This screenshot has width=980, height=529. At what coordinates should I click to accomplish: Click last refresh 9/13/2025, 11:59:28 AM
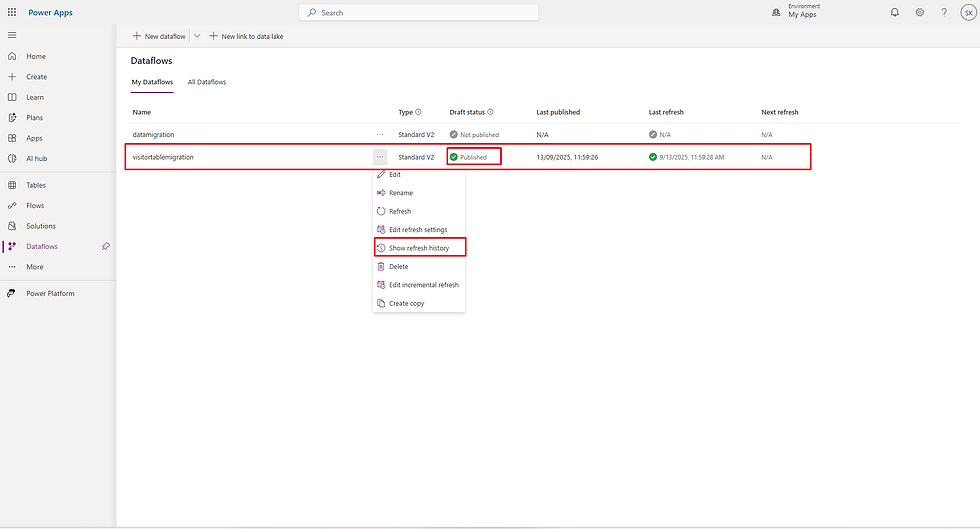coord(691,157)
